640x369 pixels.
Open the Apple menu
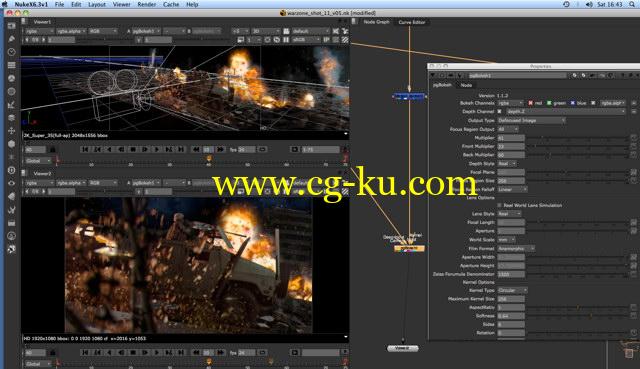(5, 4)
